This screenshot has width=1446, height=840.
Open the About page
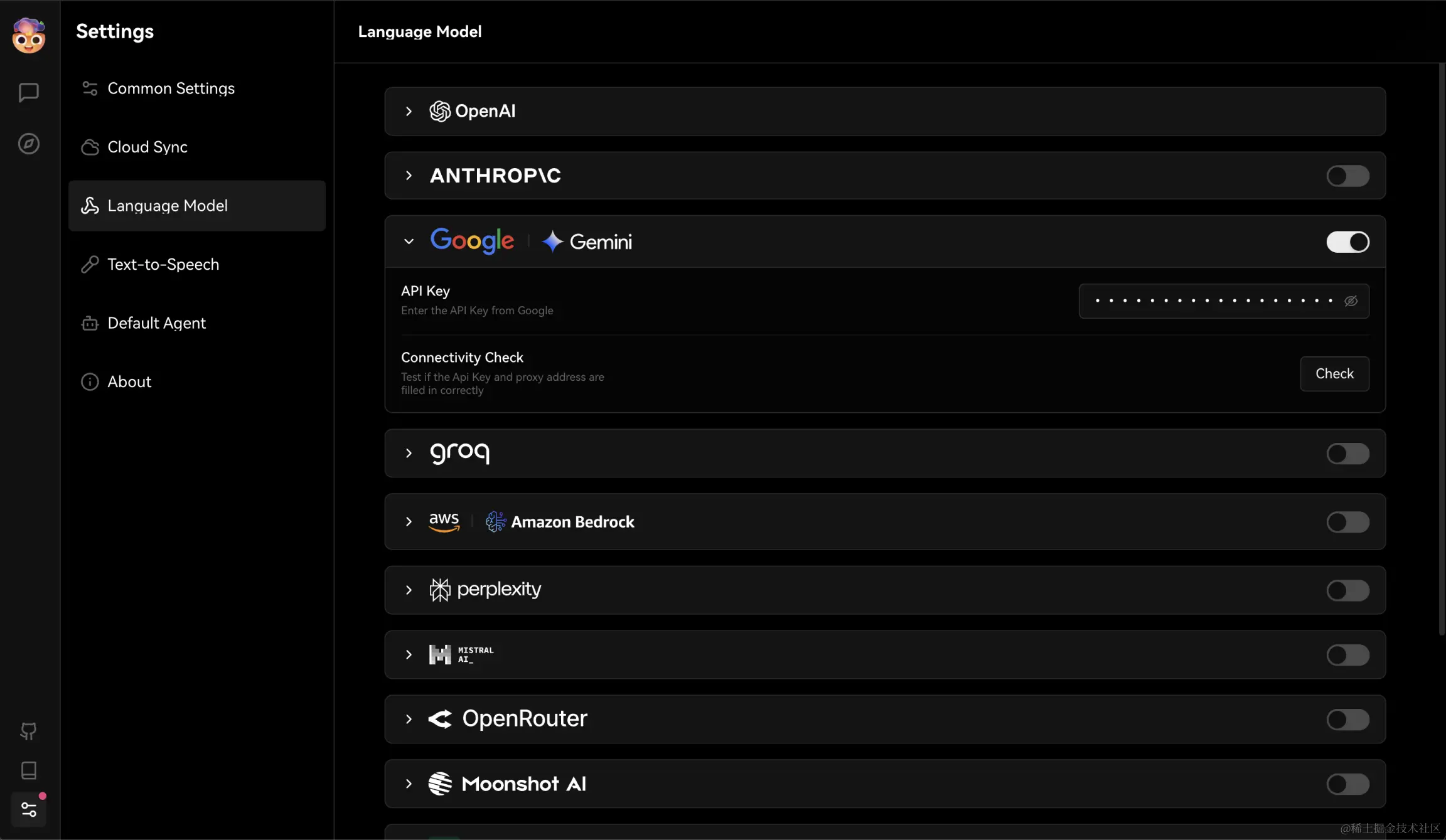[x=130, y=381]
